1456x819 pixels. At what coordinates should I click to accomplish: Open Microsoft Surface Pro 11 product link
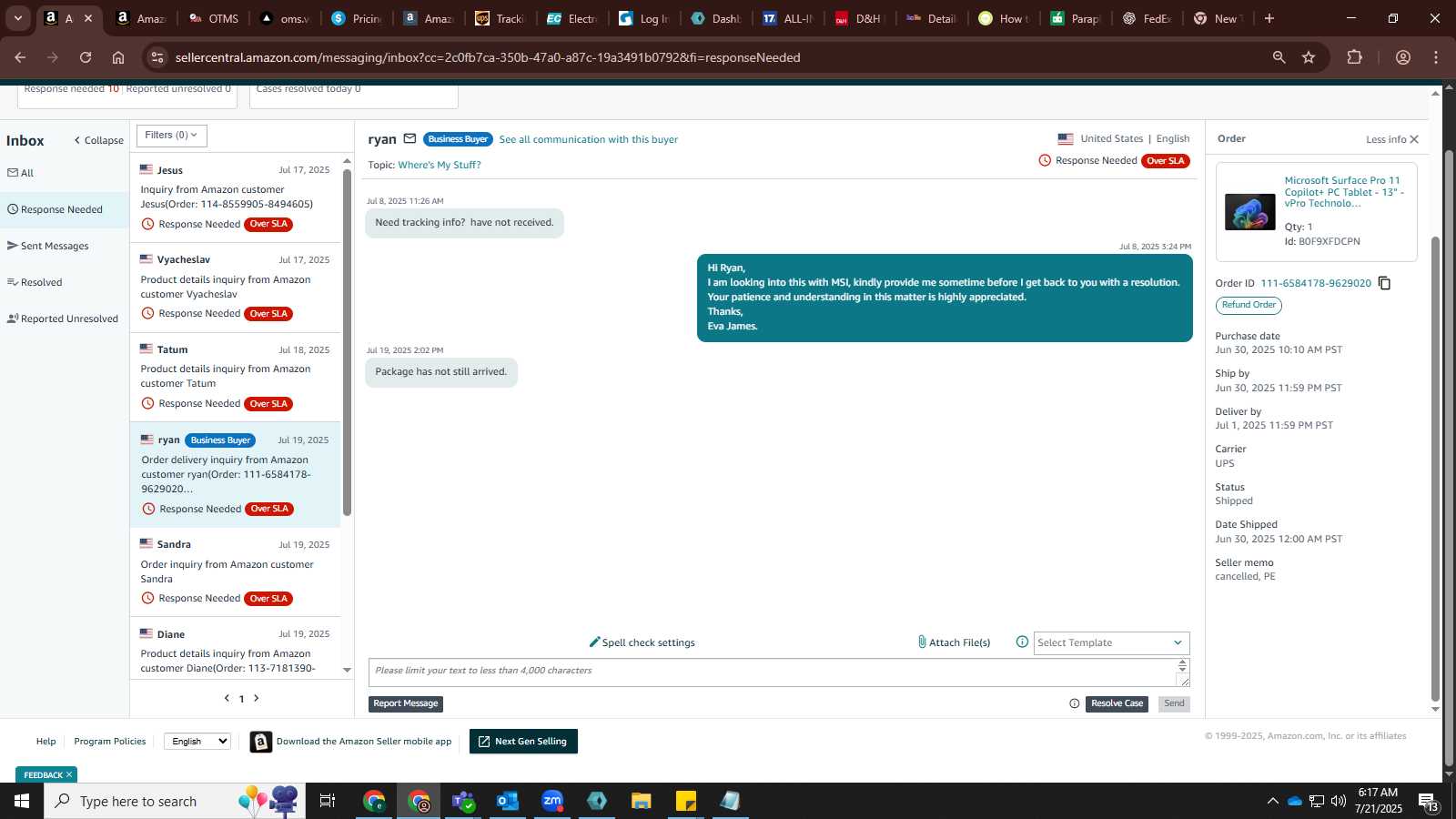pos(1344,192)
